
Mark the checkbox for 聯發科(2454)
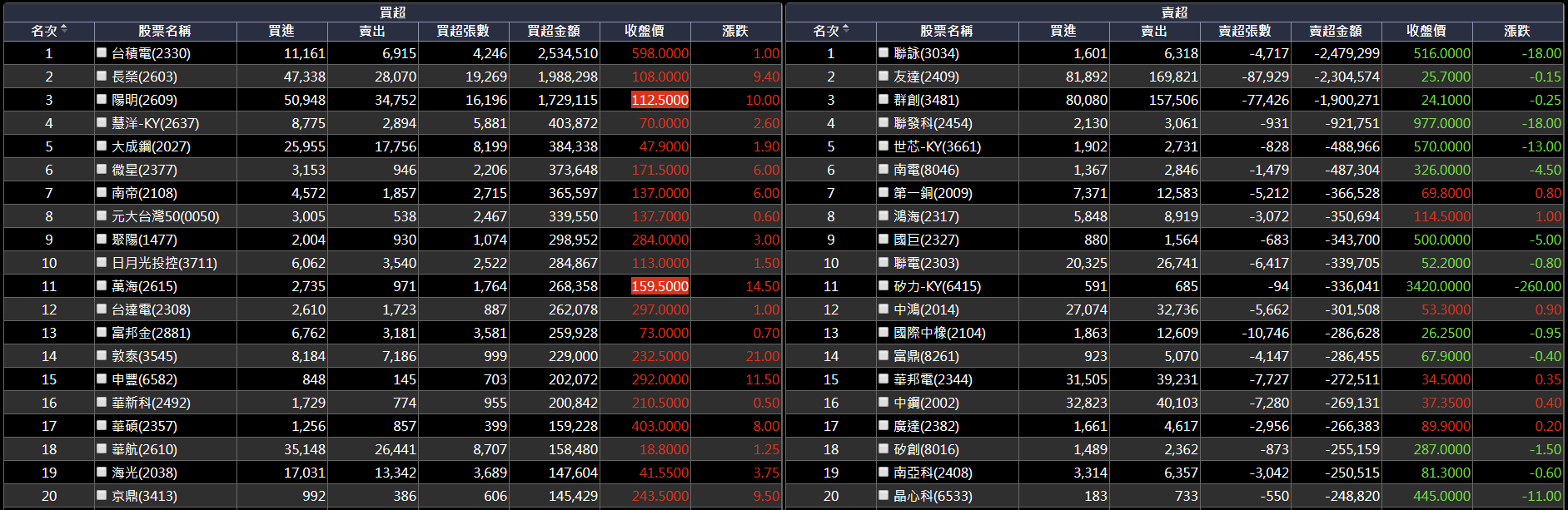point(884,122)
